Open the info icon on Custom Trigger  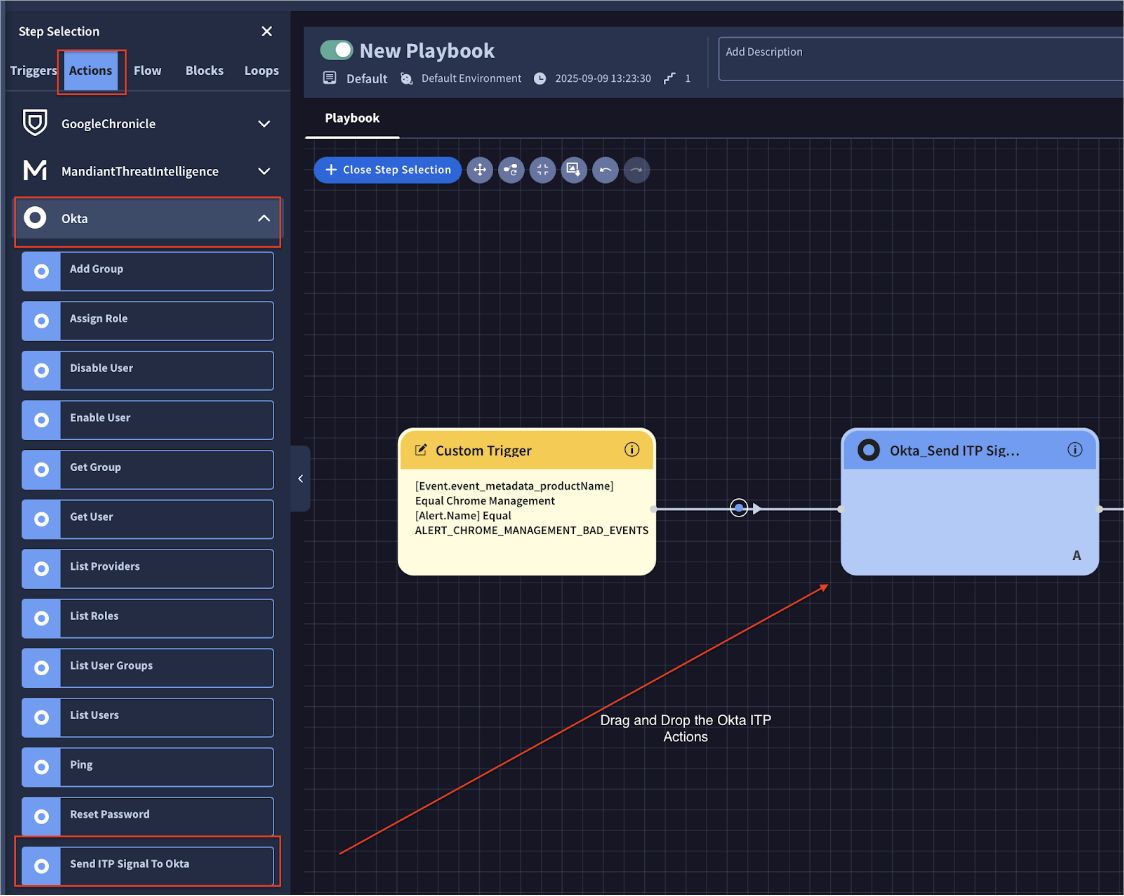click(632, 450)
